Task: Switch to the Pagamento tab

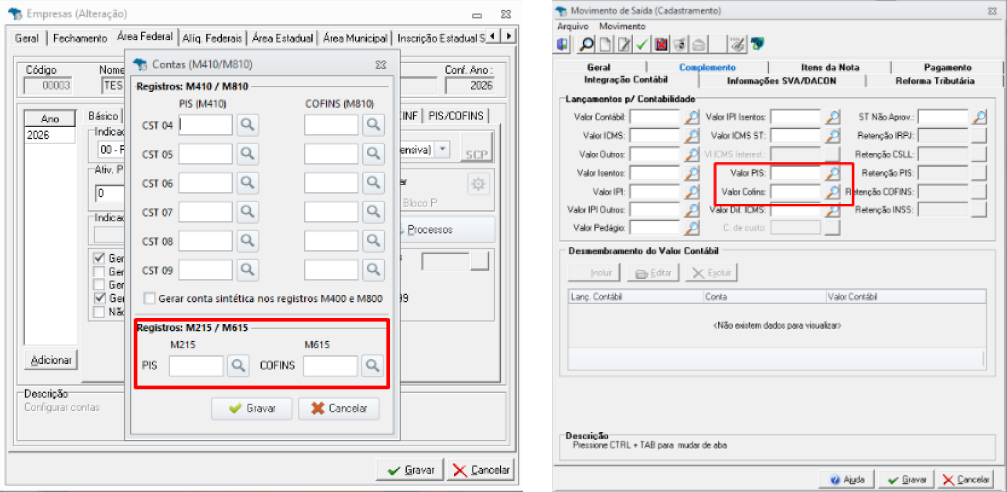Action: 947,67
